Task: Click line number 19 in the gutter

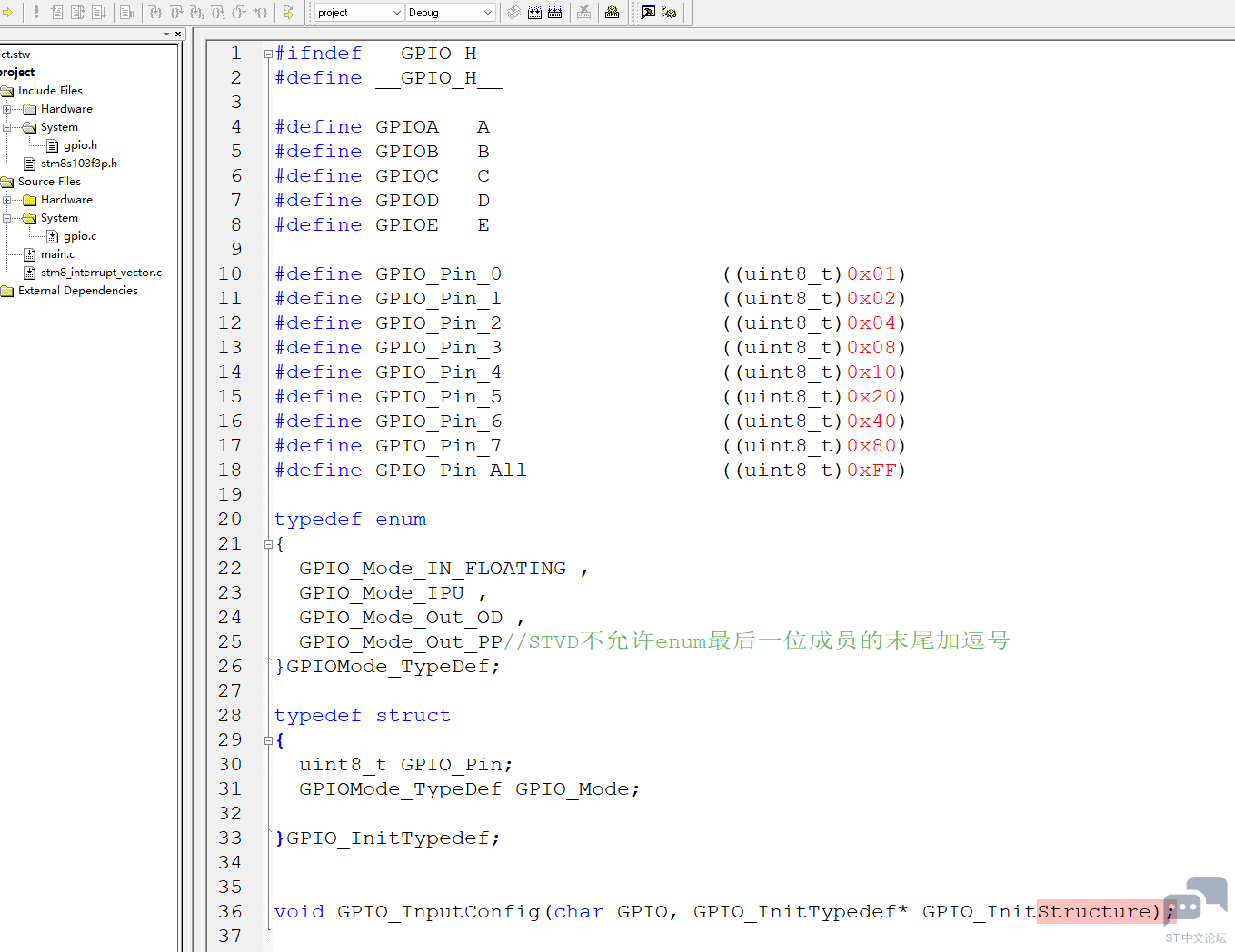Action: (230, 495)
